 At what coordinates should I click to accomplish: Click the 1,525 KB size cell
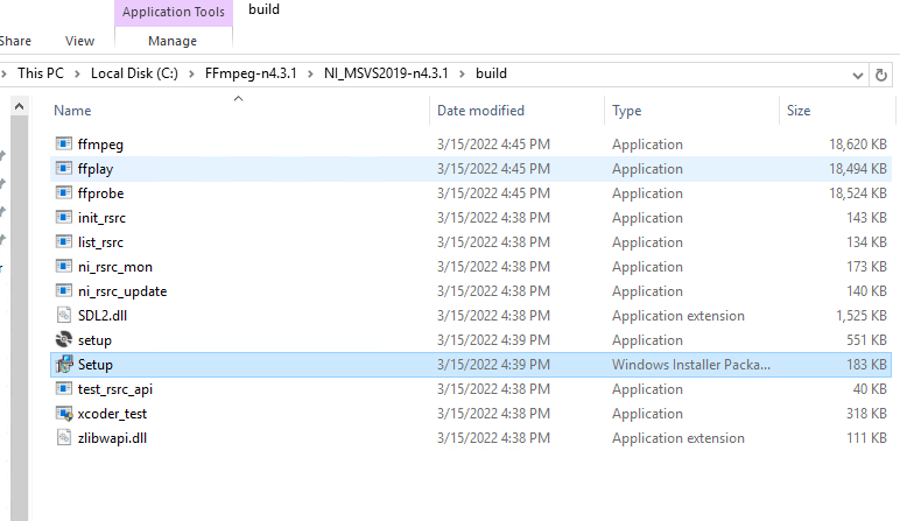pyautogui.click(x=862, y=316)
